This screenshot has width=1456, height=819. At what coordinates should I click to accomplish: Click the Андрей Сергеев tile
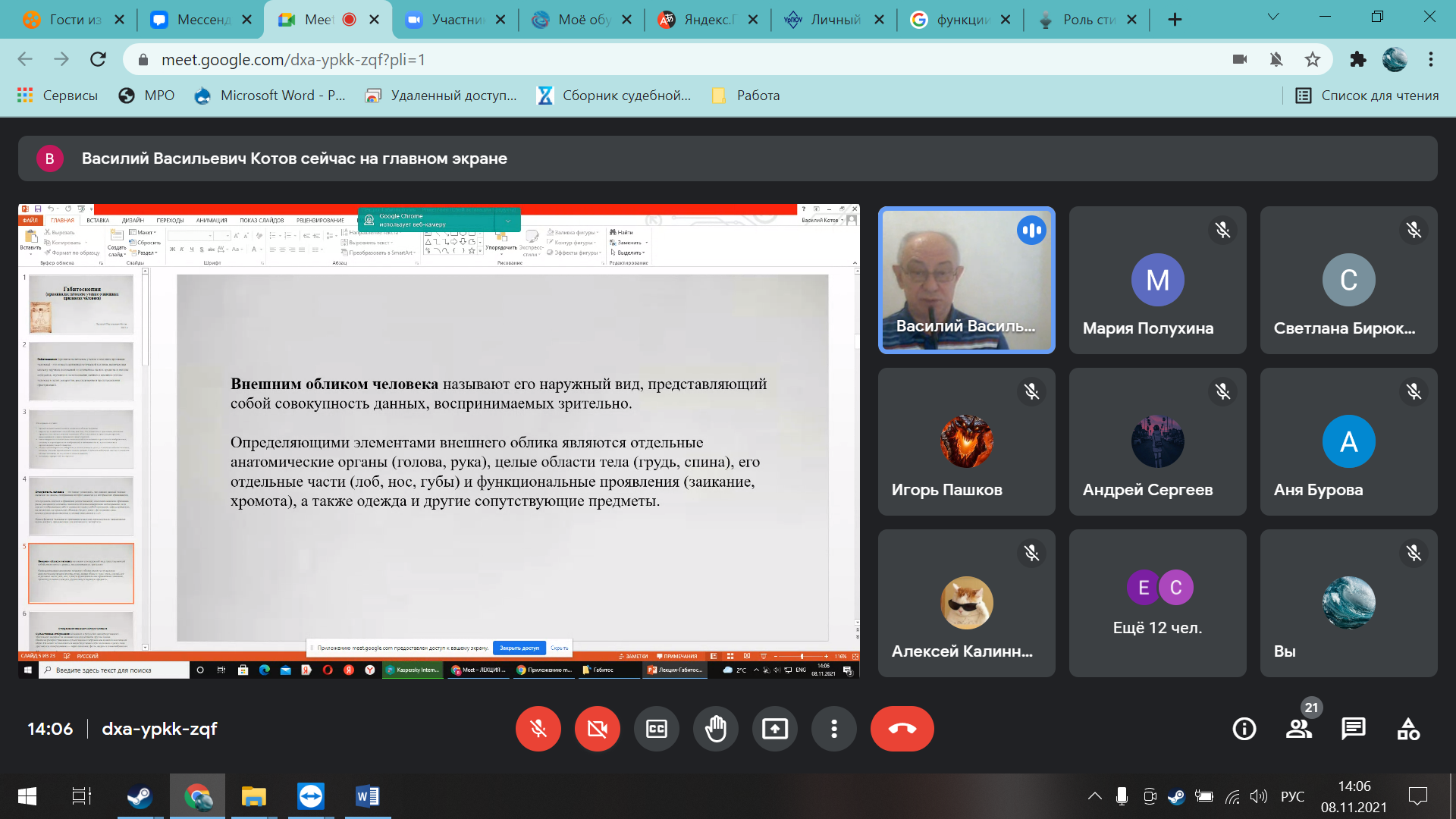click(1157, 441)
